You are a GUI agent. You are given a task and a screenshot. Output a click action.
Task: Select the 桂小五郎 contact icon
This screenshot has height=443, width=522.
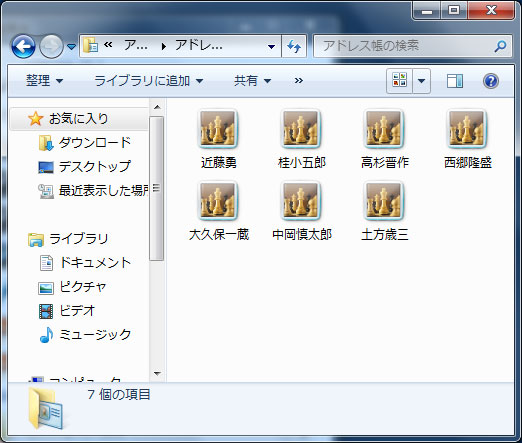(301, 129)
